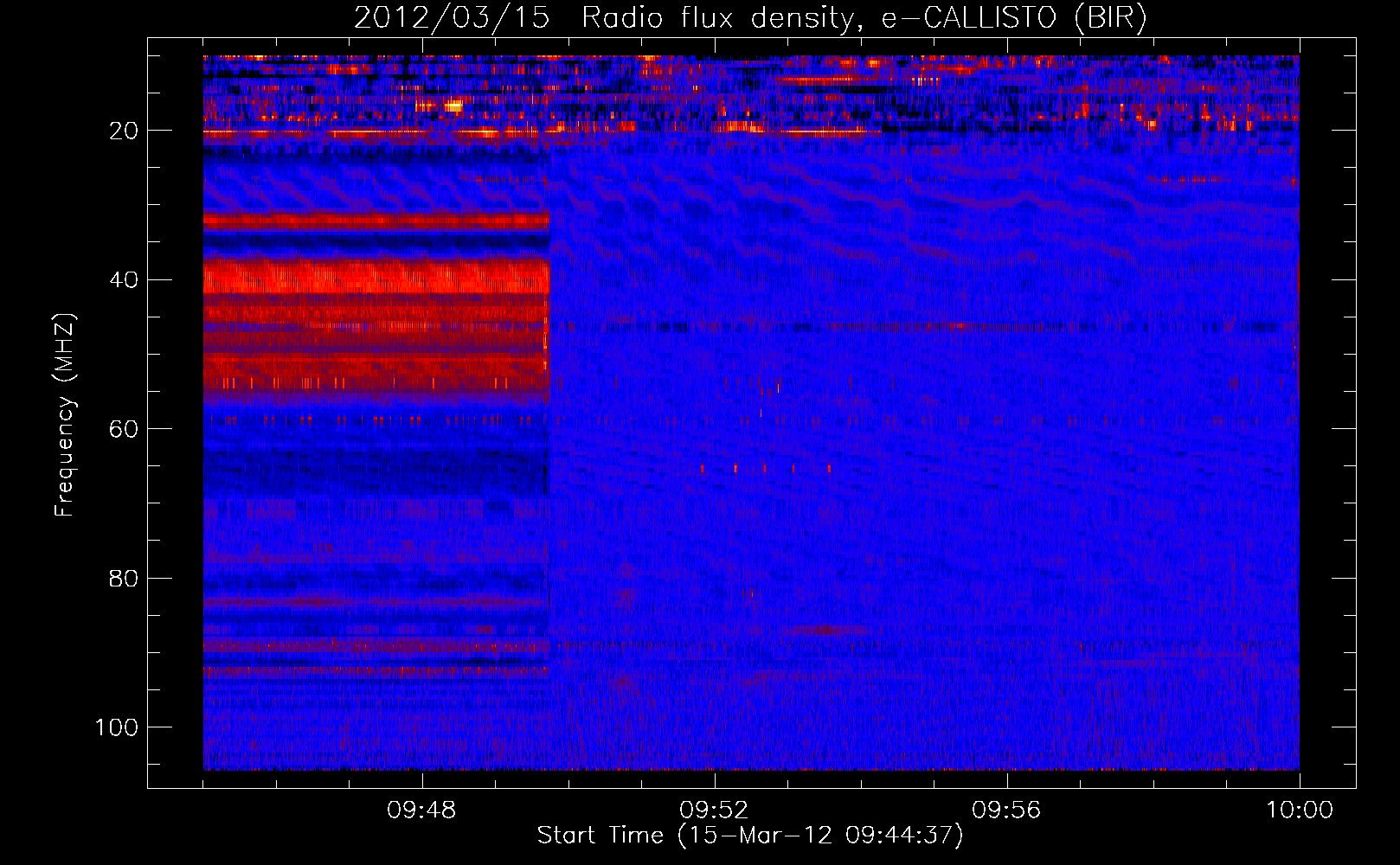The width and height of the screenshot is (1400, 865).
Task: Click the 40 MHz frequency tick label
Action: [124, 280]
